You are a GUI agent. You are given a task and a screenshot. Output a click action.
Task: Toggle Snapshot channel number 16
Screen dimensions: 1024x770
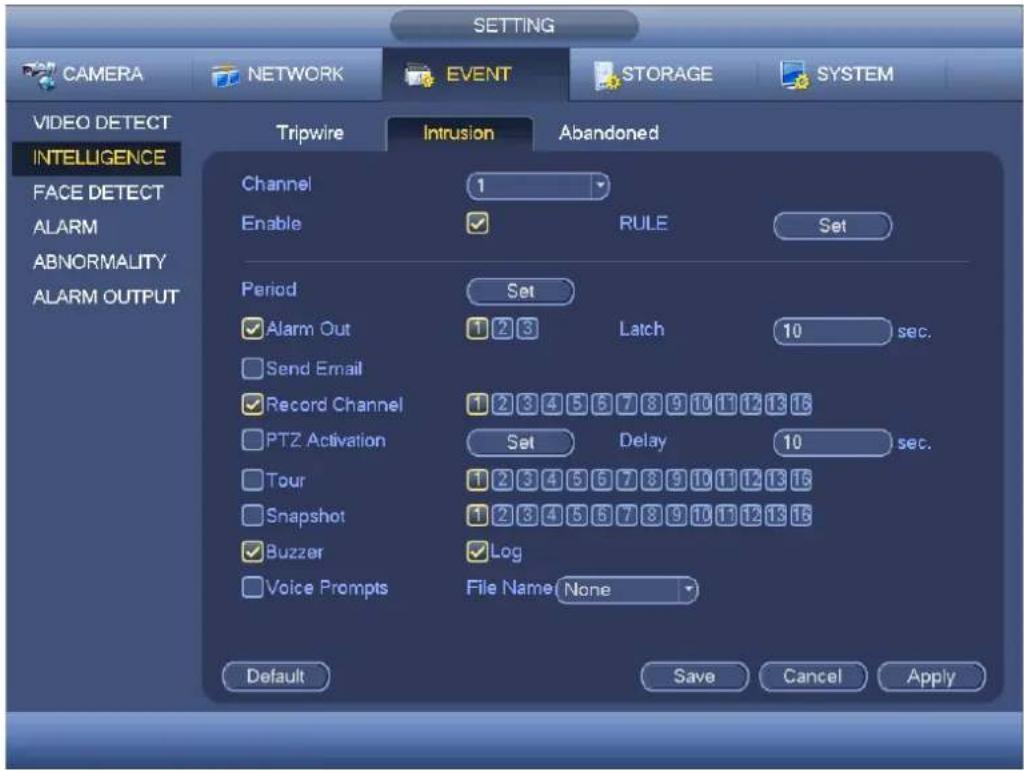801,516
